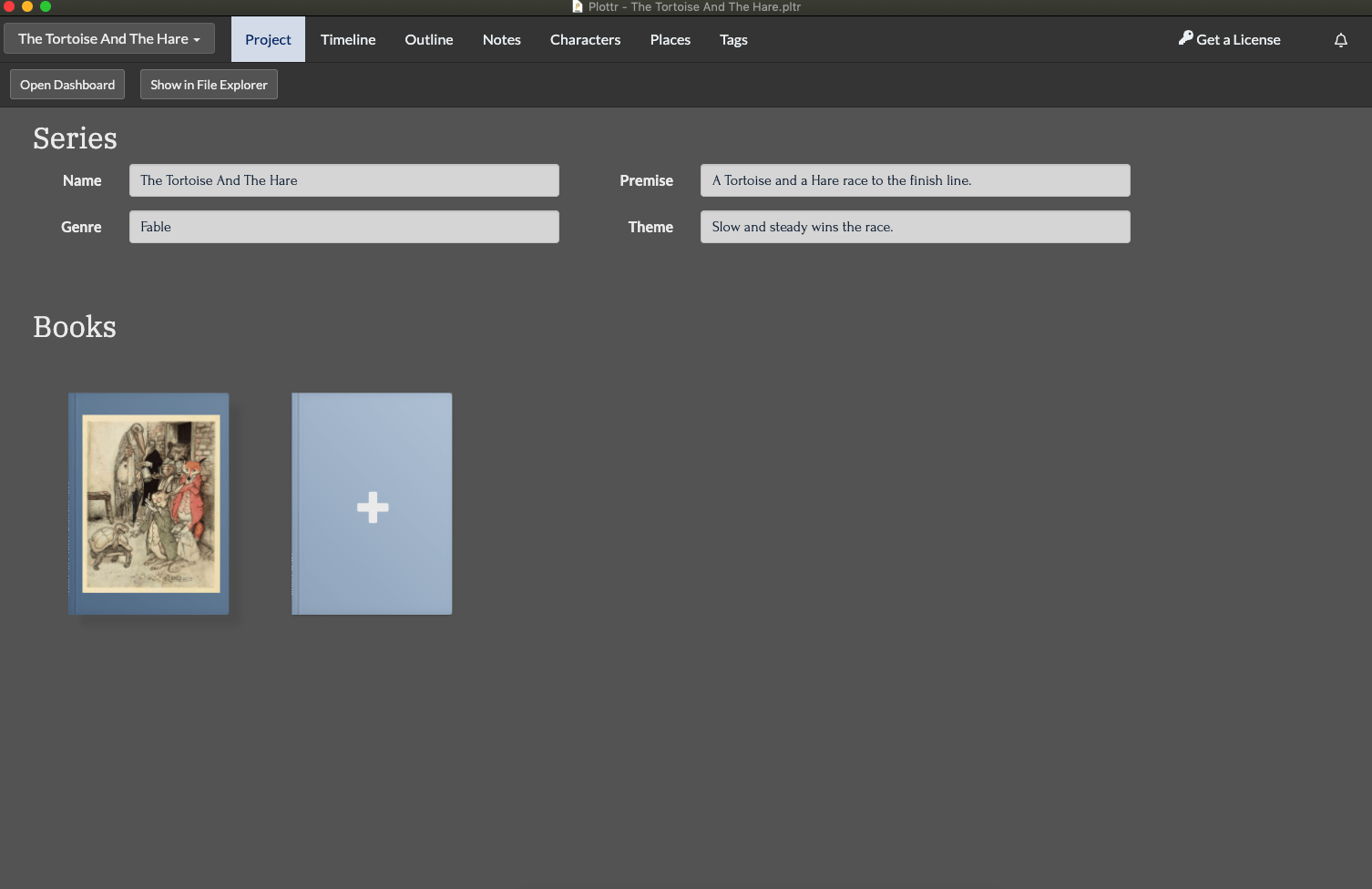Open the notifications bell icon

tap(1340, 39)
